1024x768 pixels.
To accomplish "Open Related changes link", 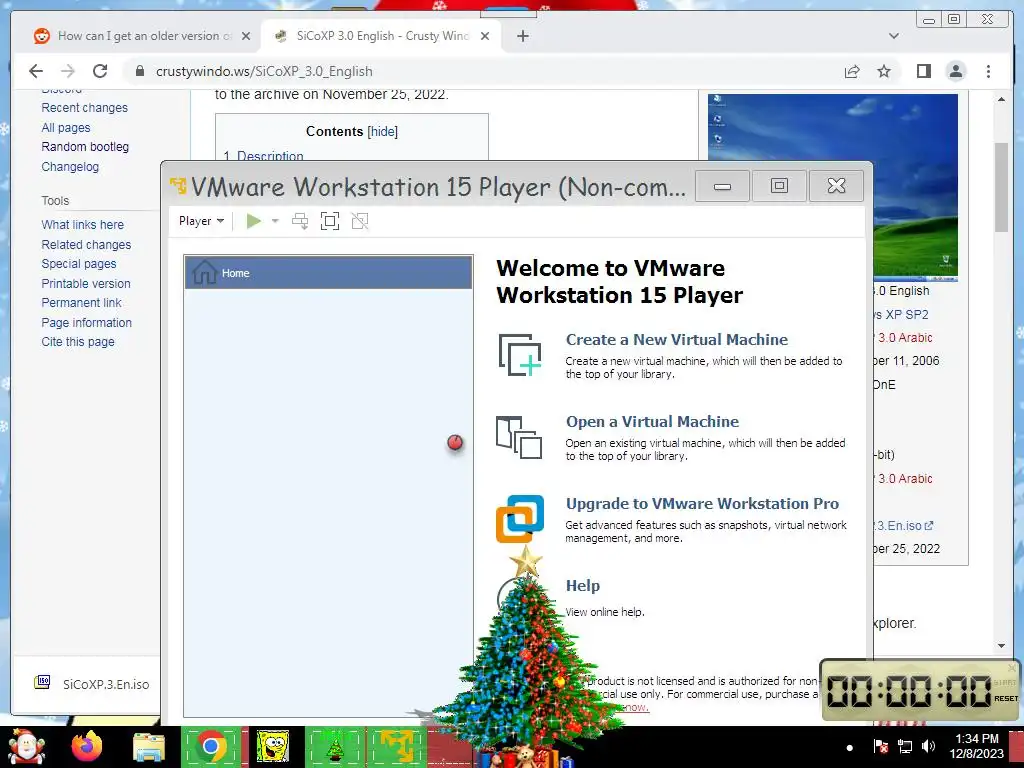I will tap(86, 244).
